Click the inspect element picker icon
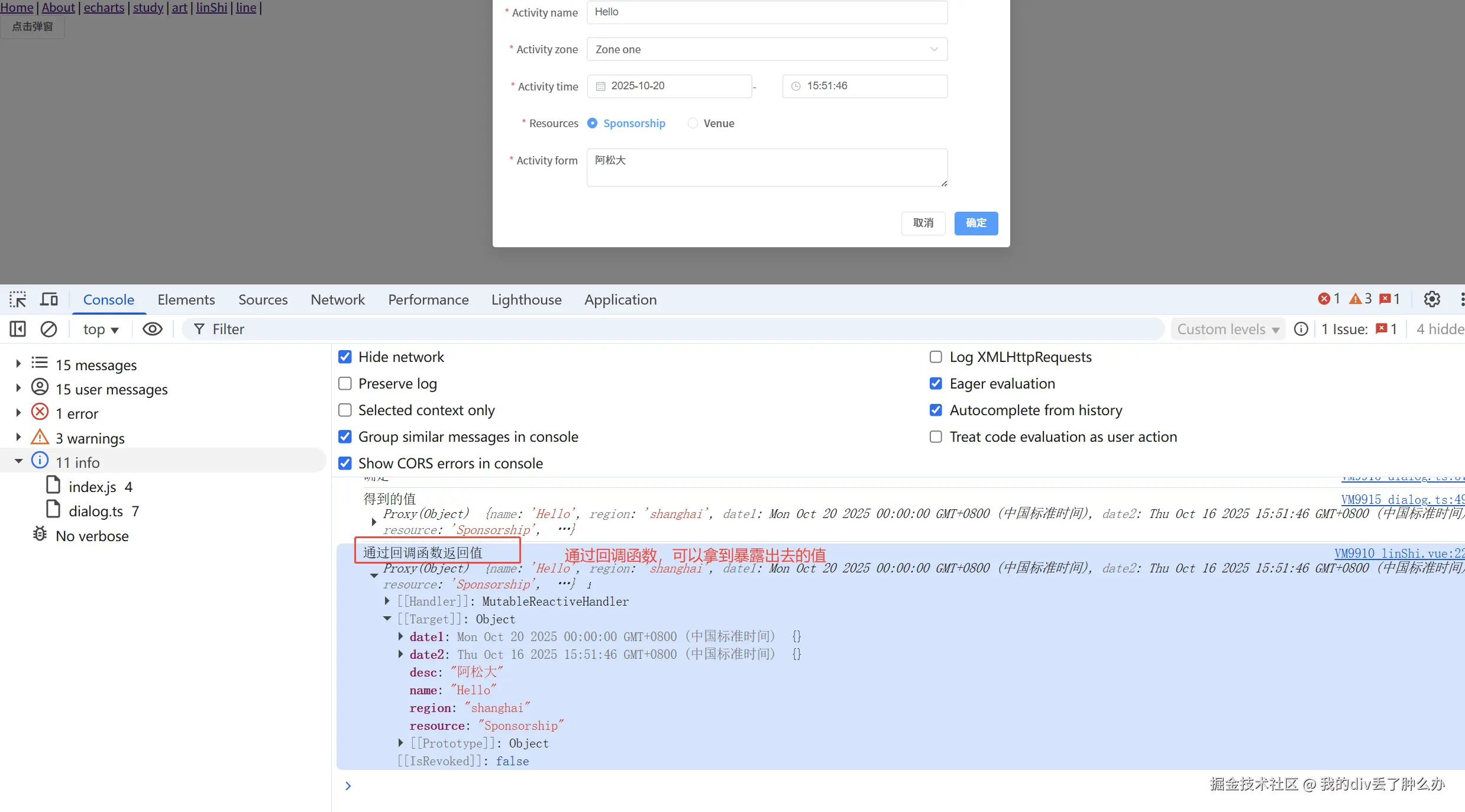The image size is (1465, 812). pos(18,299)
